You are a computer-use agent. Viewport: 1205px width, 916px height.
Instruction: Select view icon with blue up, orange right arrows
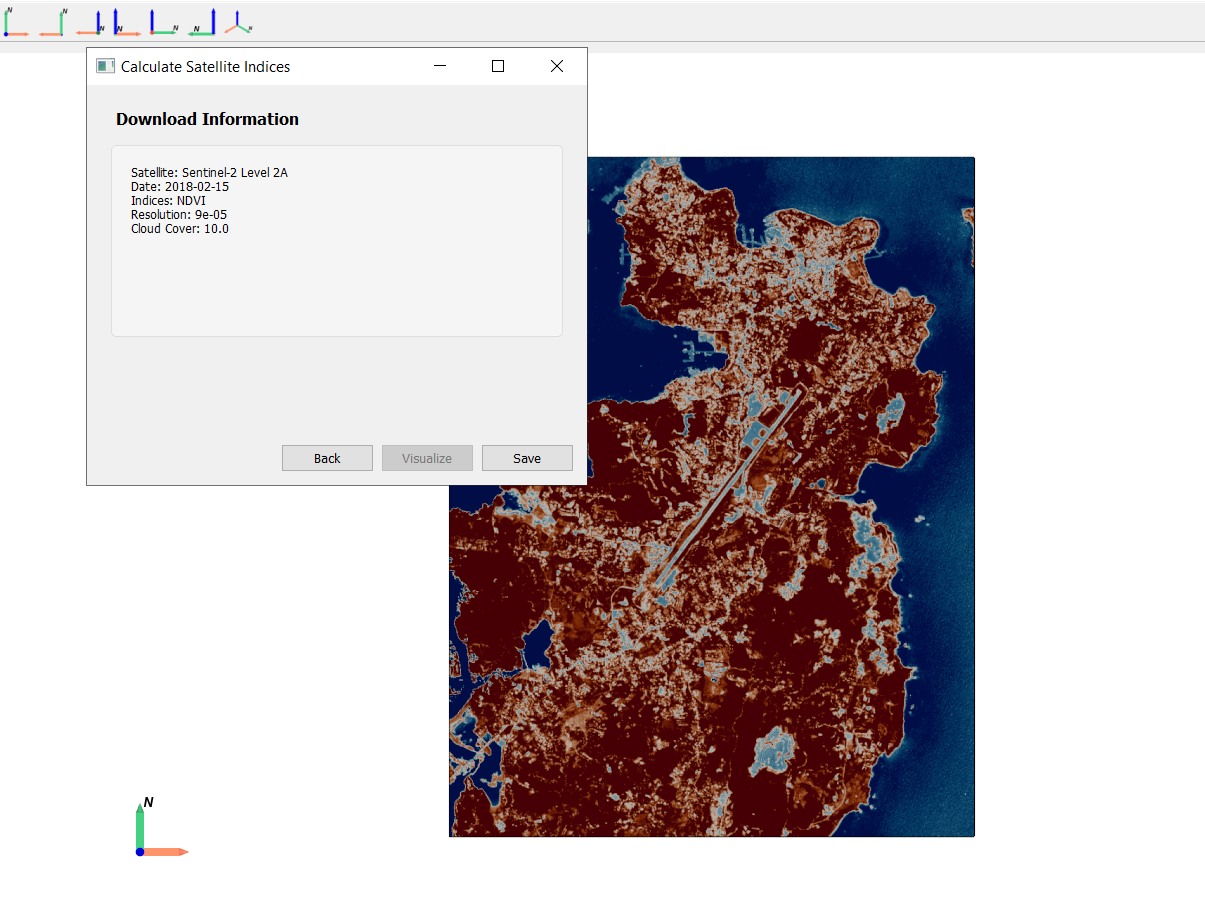point(126,22)
